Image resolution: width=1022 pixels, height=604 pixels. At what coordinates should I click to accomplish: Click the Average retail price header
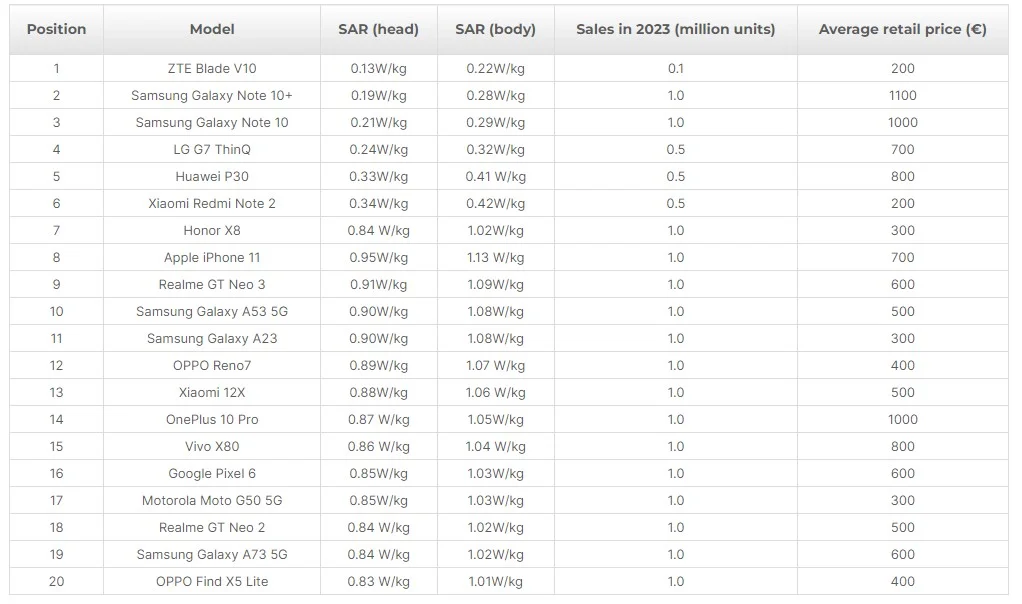point(902,29)
